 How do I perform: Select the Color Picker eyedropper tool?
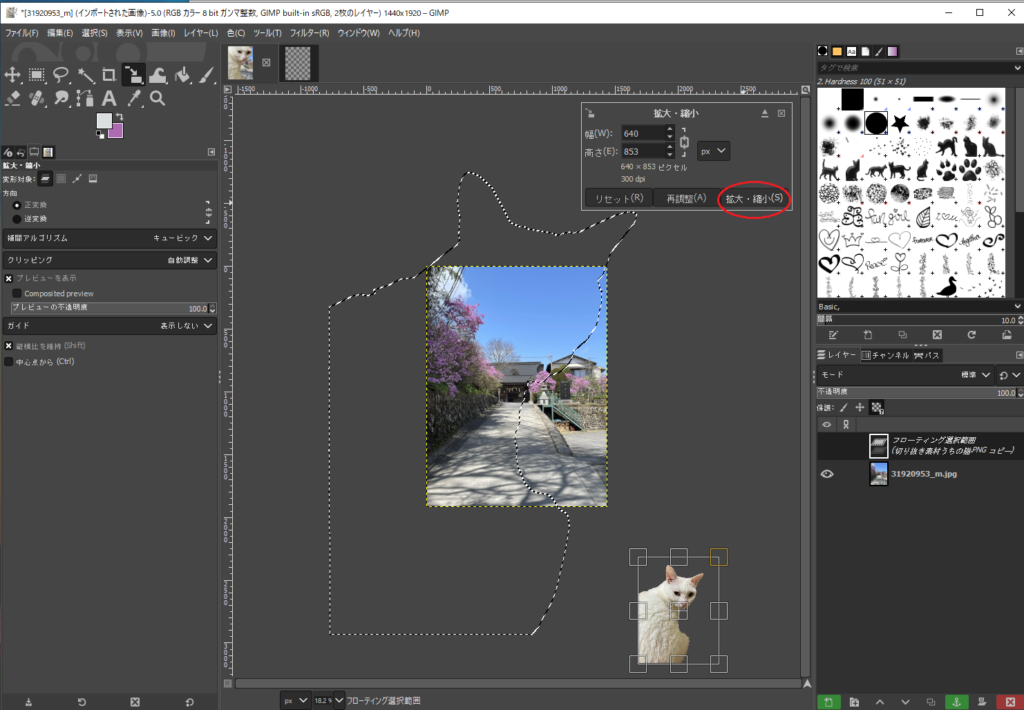[x=133, y=98]
